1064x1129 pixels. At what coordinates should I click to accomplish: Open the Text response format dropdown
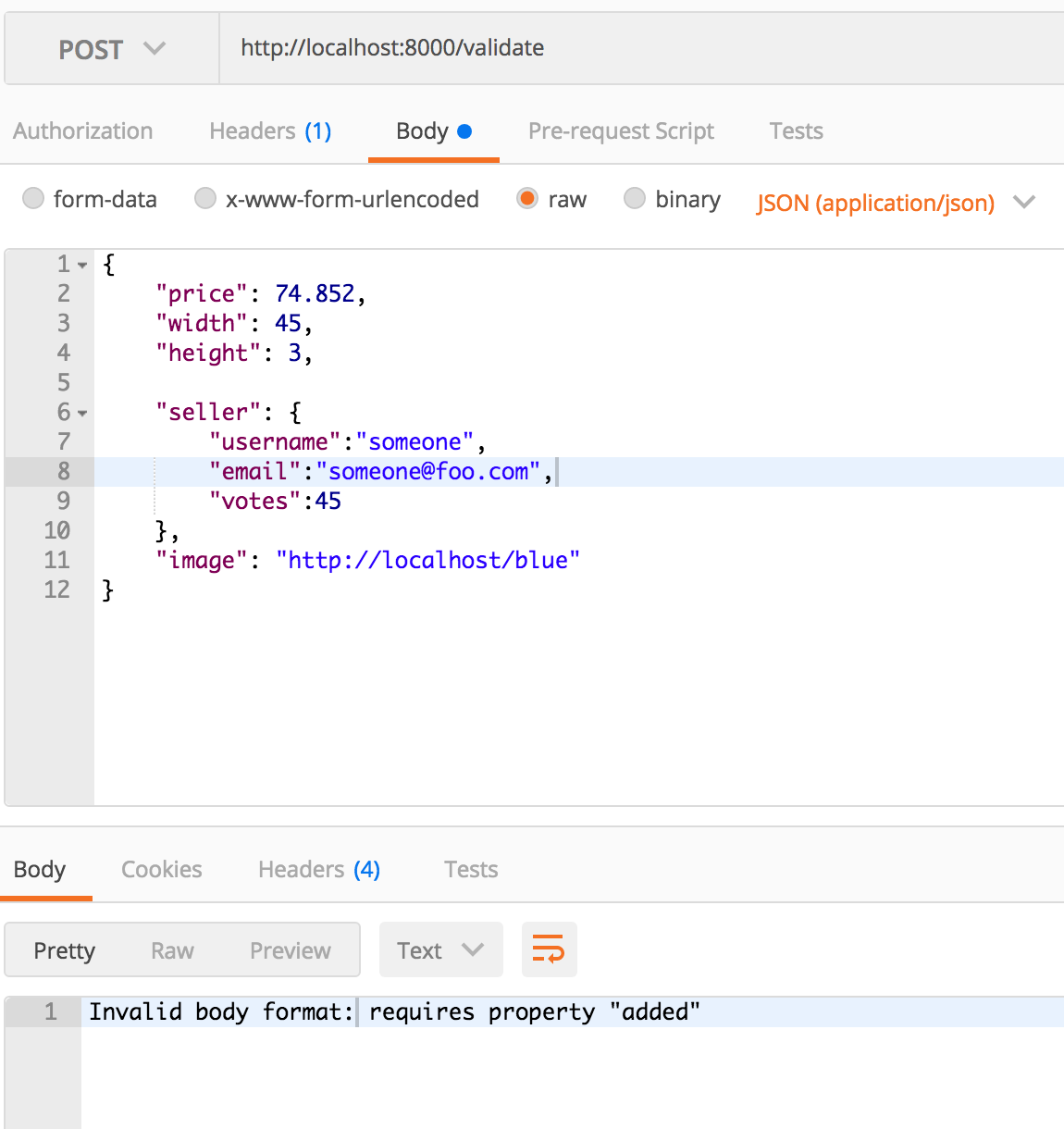point(440,949)
